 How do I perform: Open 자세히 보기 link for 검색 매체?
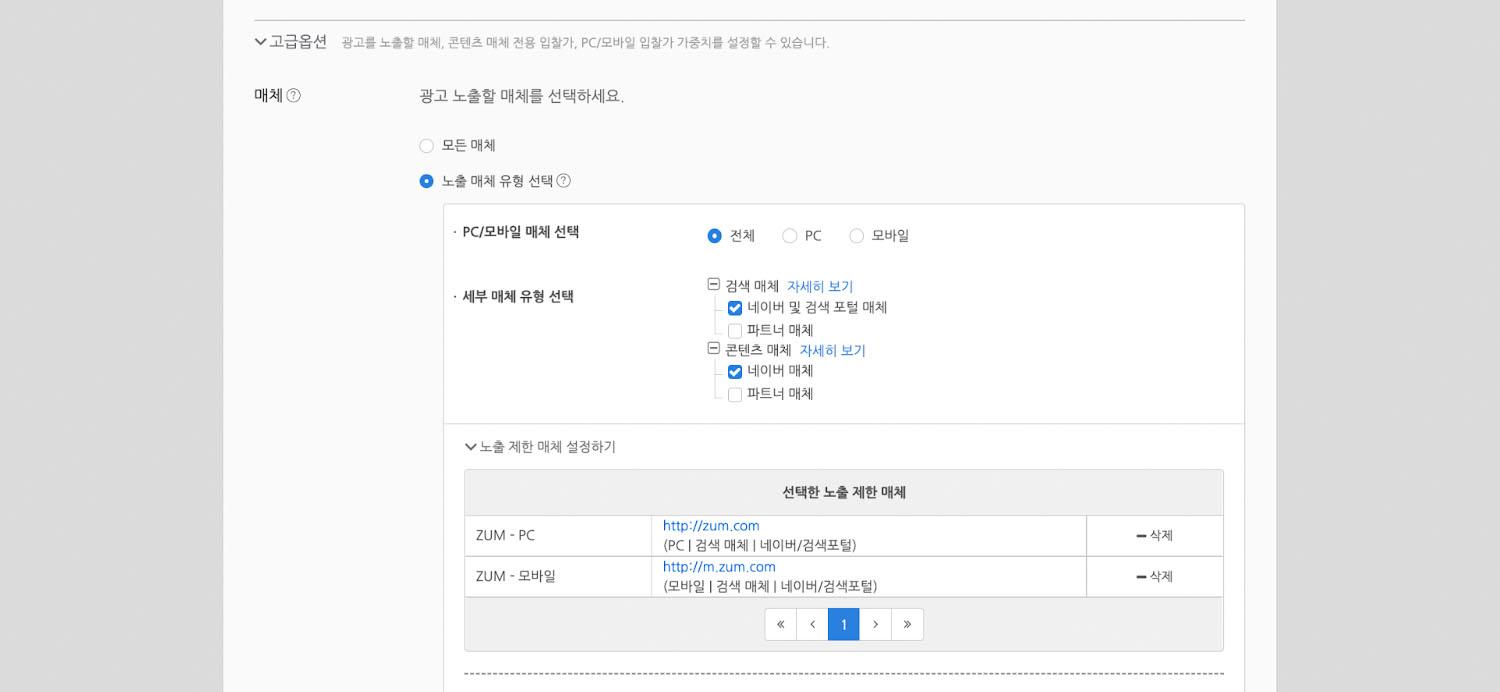tap(819, 286)
